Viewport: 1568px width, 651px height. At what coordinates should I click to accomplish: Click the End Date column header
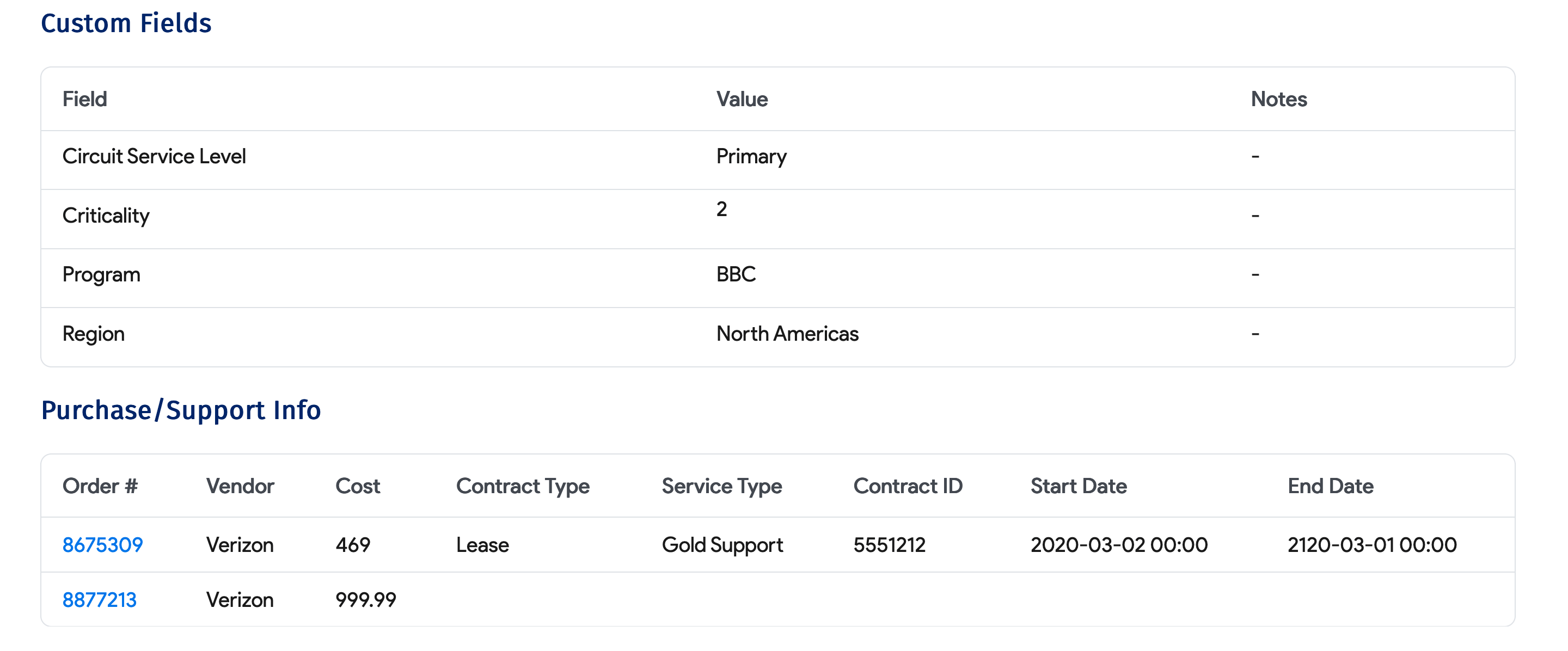pos(1331,486)
